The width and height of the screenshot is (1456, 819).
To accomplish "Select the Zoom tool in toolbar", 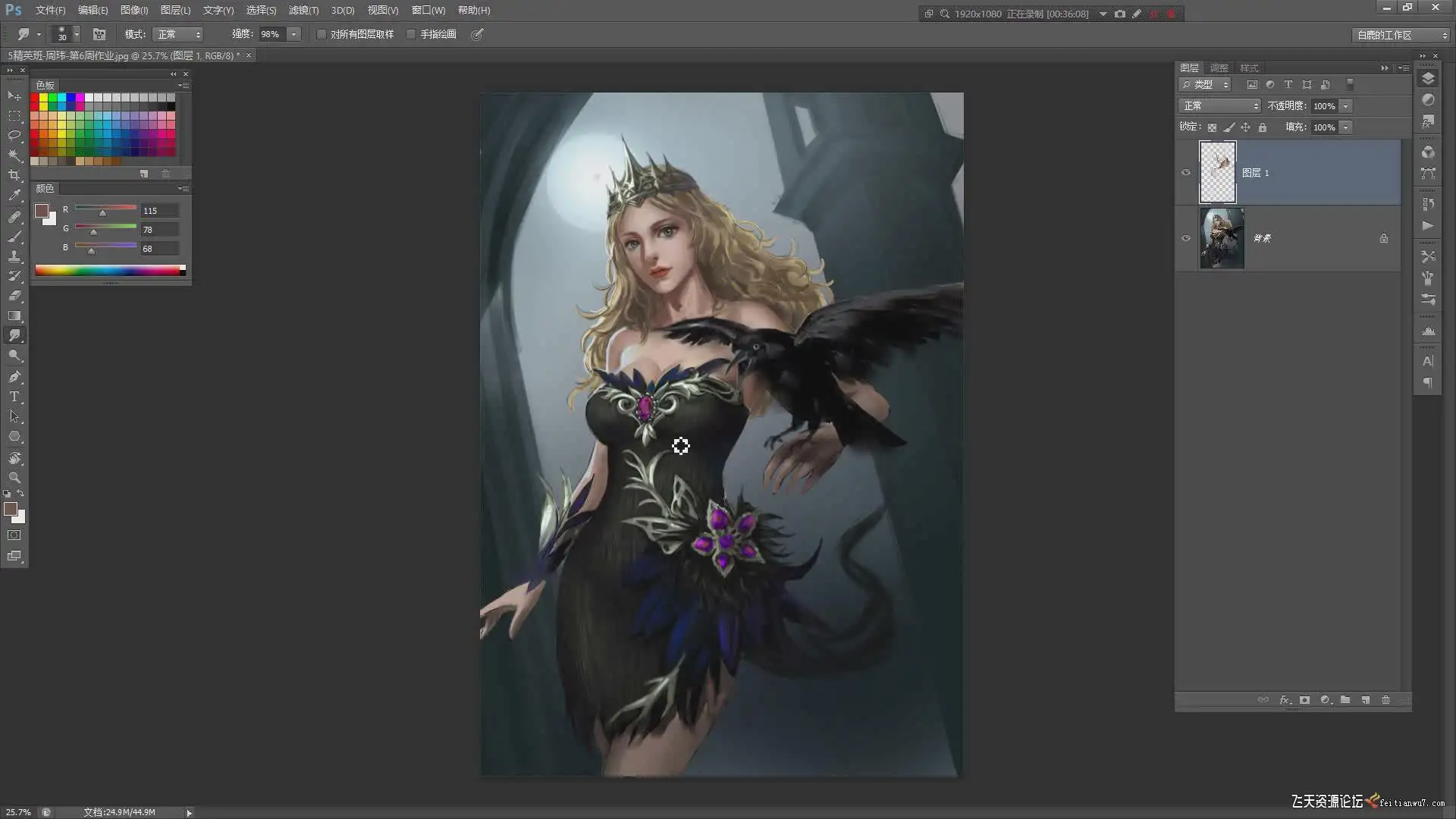I will point(14,478).
